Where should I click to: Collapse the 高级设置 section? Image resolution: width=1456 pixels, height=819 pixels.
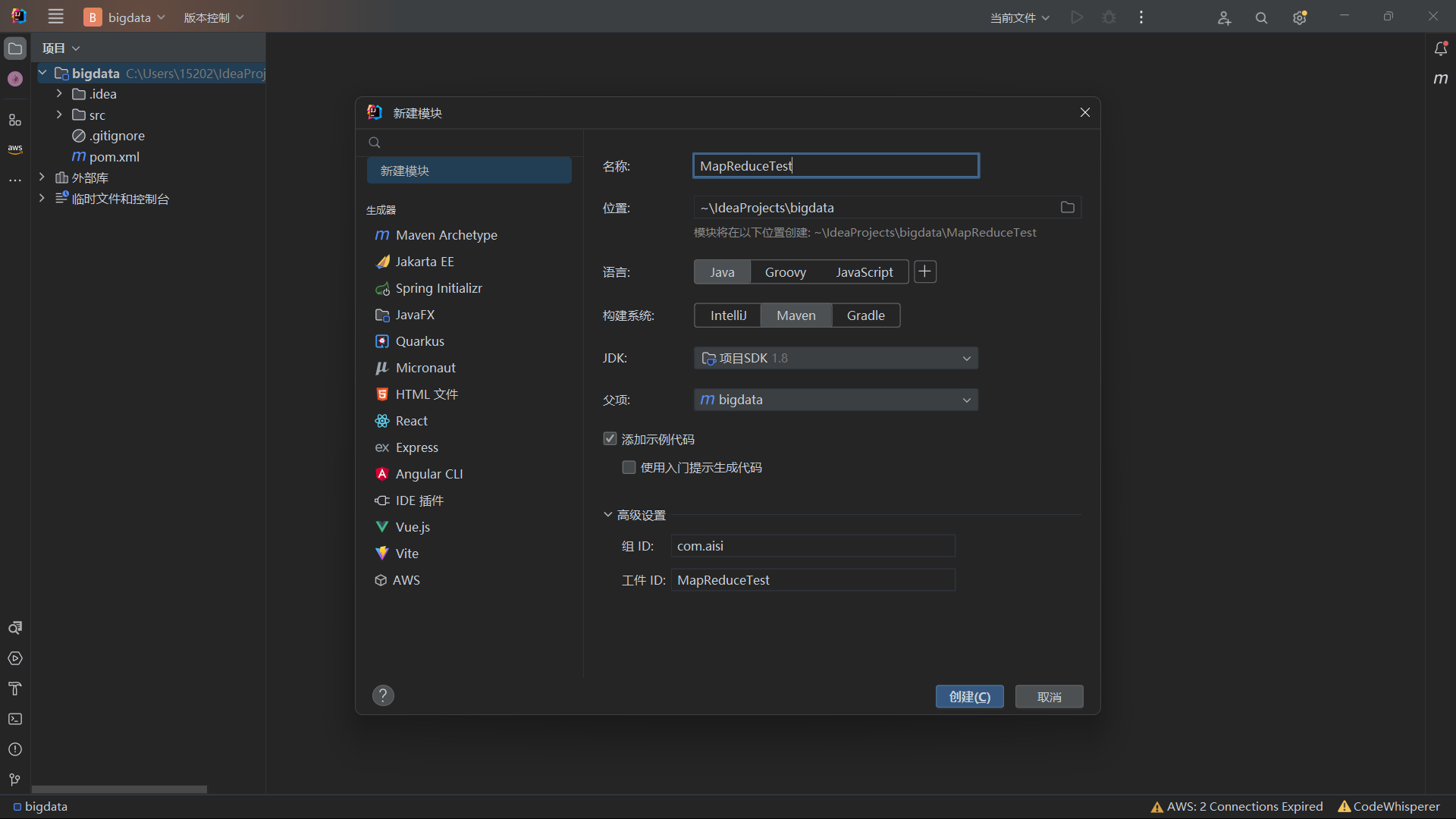coord(608,515)
